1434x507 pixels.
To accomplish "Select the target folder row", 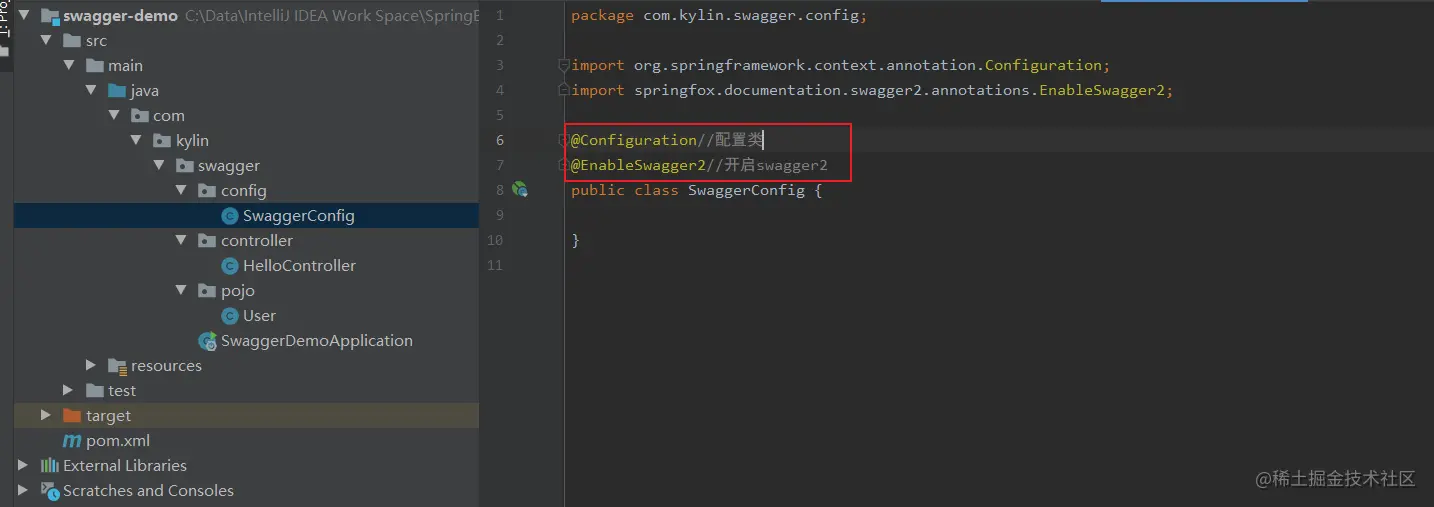I will pos(246,416).
